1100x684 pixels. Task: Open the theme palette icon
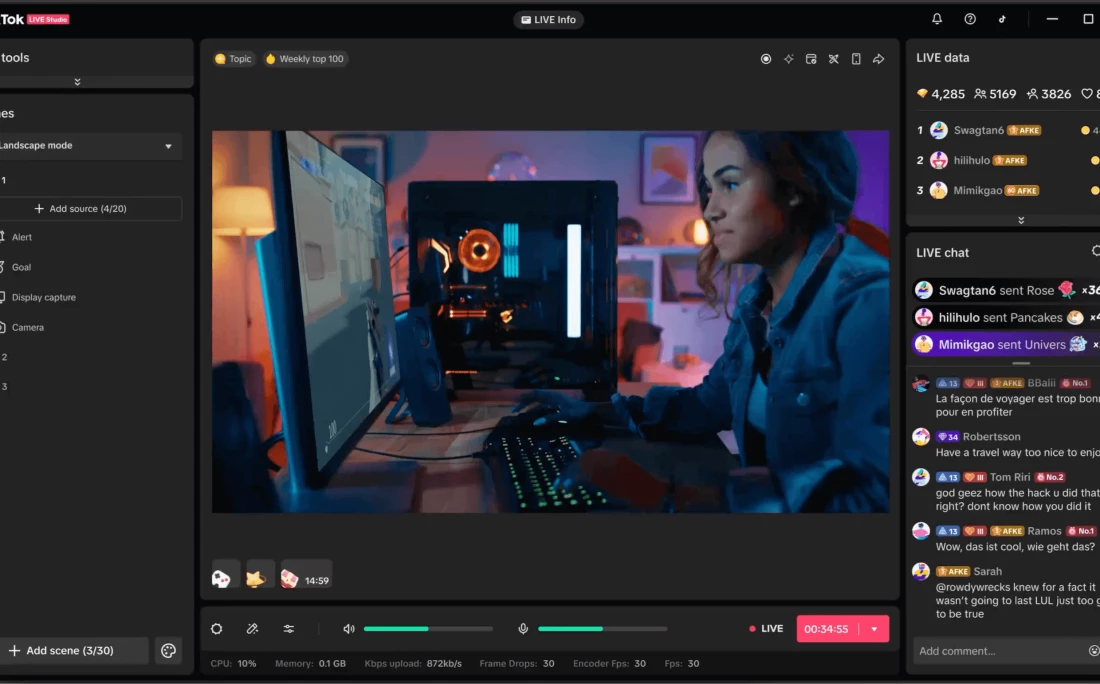point(168,651)
